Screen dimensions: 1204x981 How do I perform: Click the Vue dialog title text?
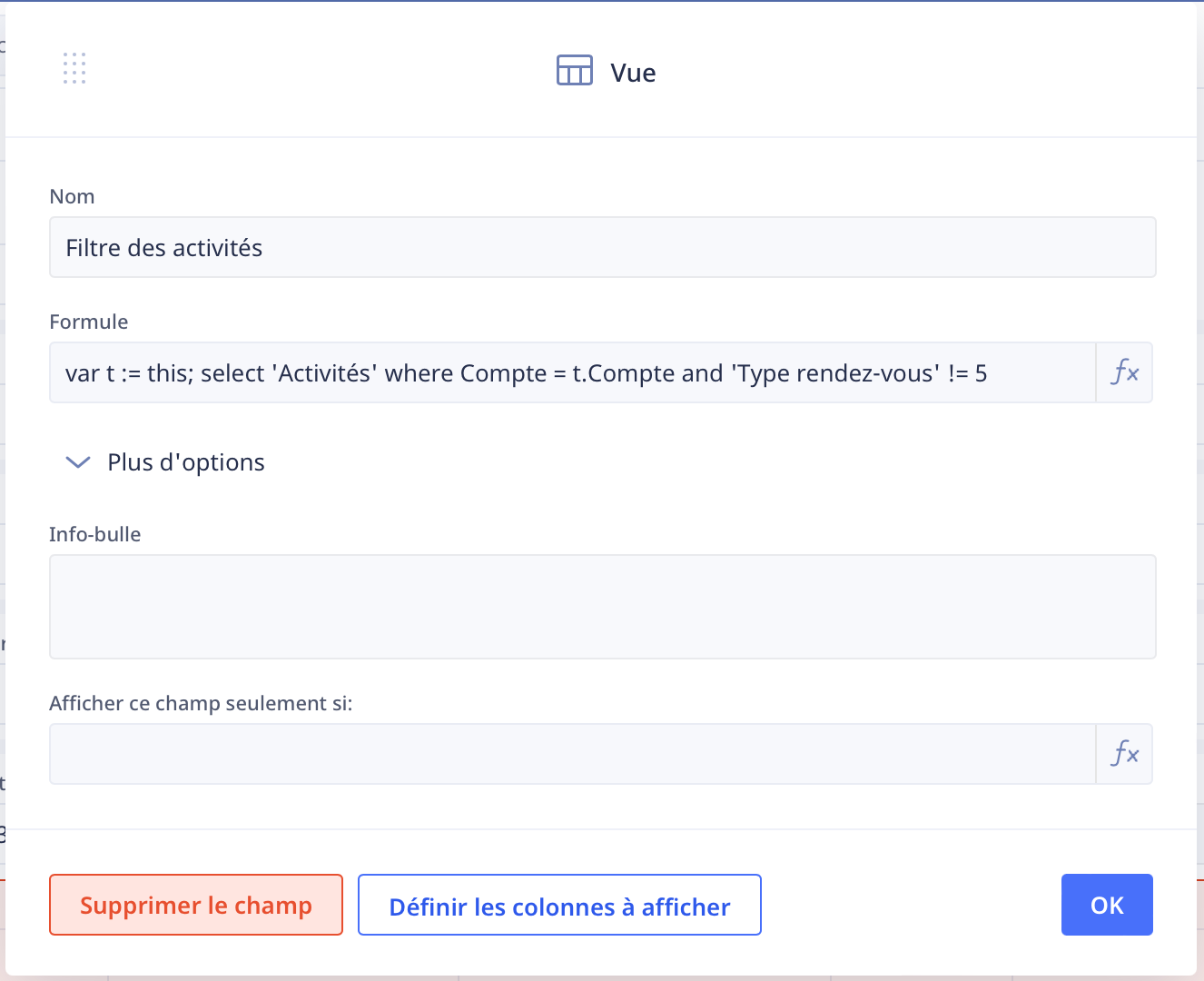(633, 73)
